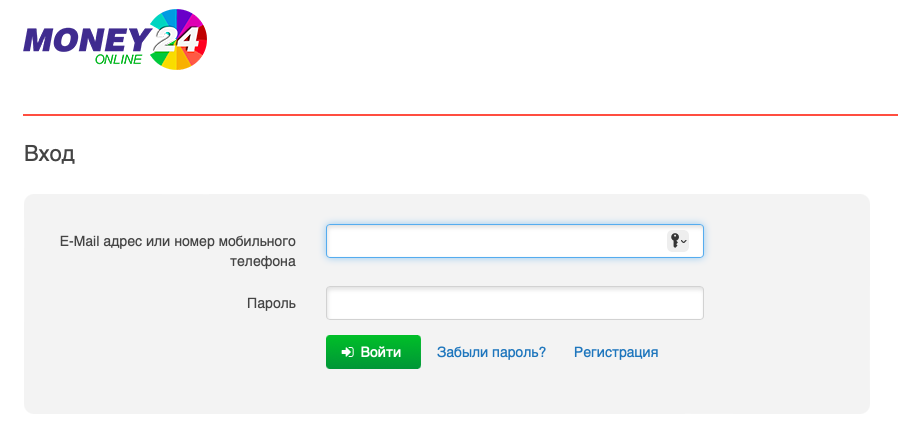Go to the Регистрация link

click(x=616, y=352)
